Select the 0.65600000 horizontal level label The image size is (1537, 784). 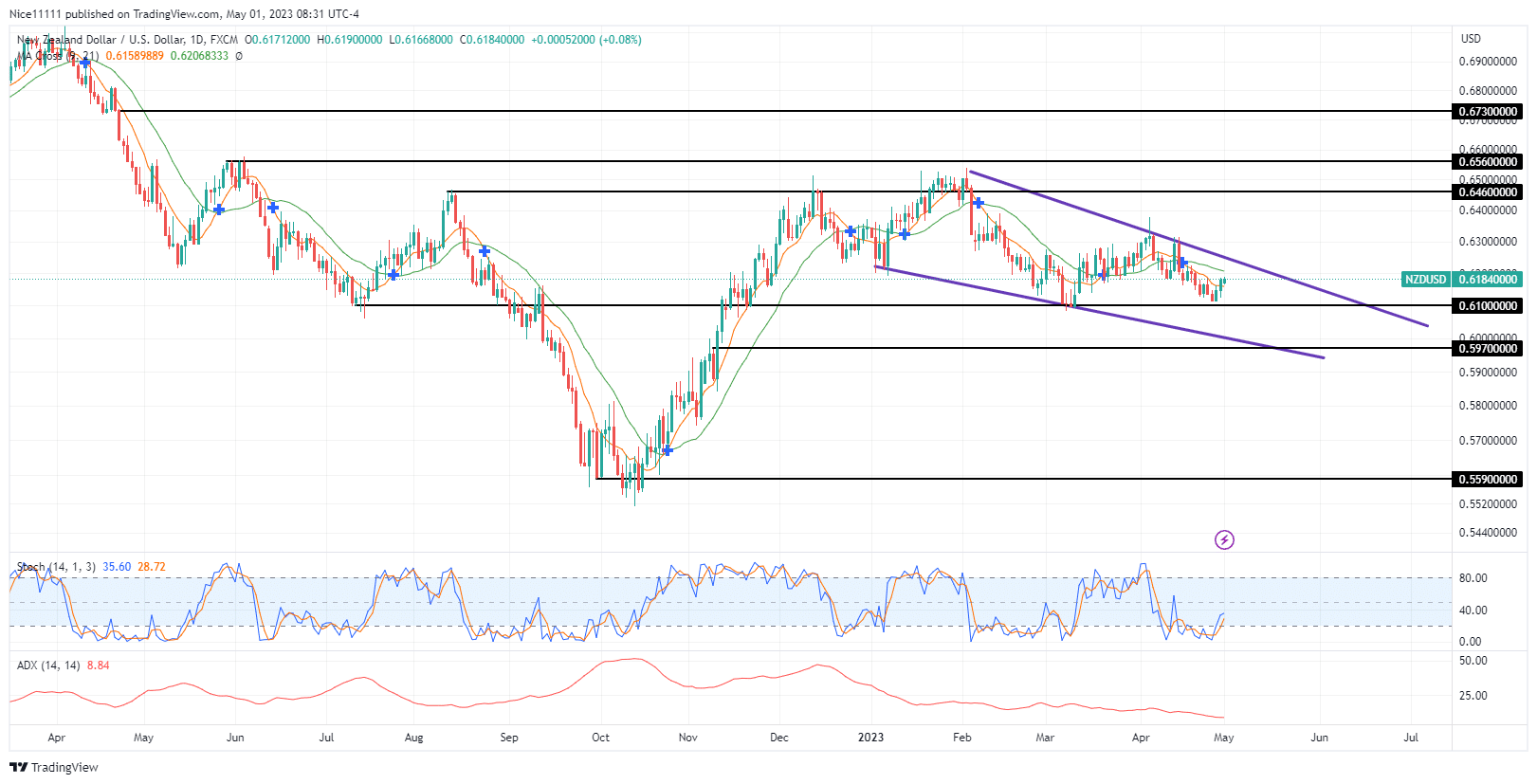click(1488, 162)
